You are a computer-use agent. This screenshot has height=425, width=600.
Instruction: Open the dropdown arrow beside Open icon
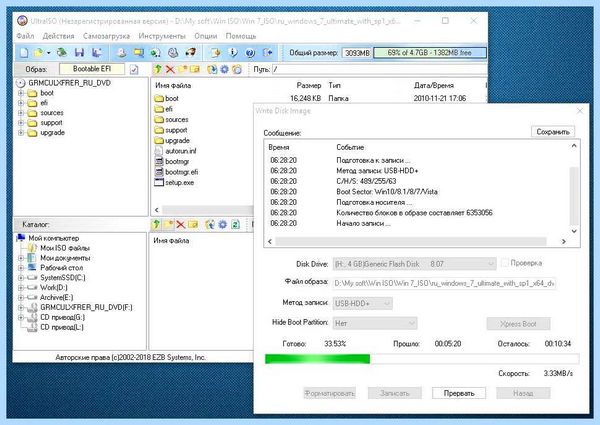click(49, 53)
